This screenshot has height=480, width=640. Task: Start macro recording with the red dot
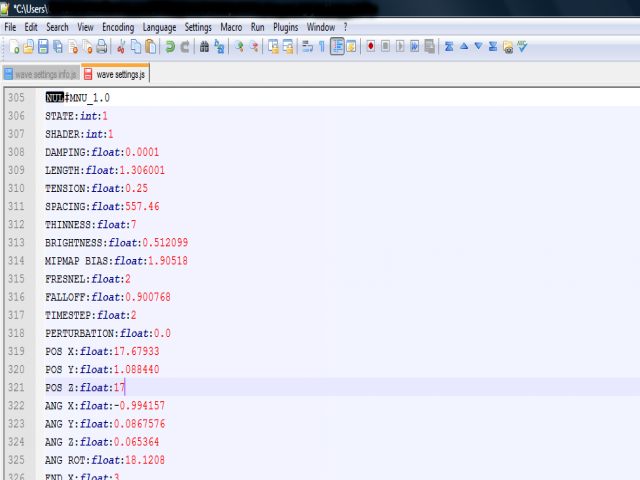click(370, 46)
